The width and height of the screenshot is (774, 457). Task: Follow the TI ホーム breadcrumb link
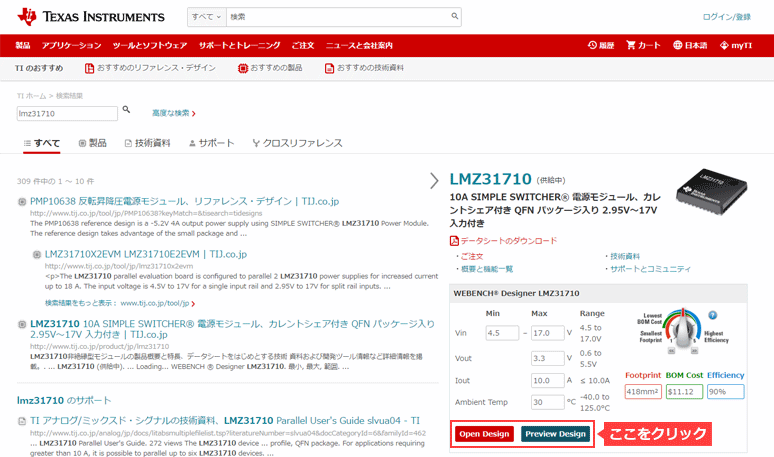coord(31,96)
